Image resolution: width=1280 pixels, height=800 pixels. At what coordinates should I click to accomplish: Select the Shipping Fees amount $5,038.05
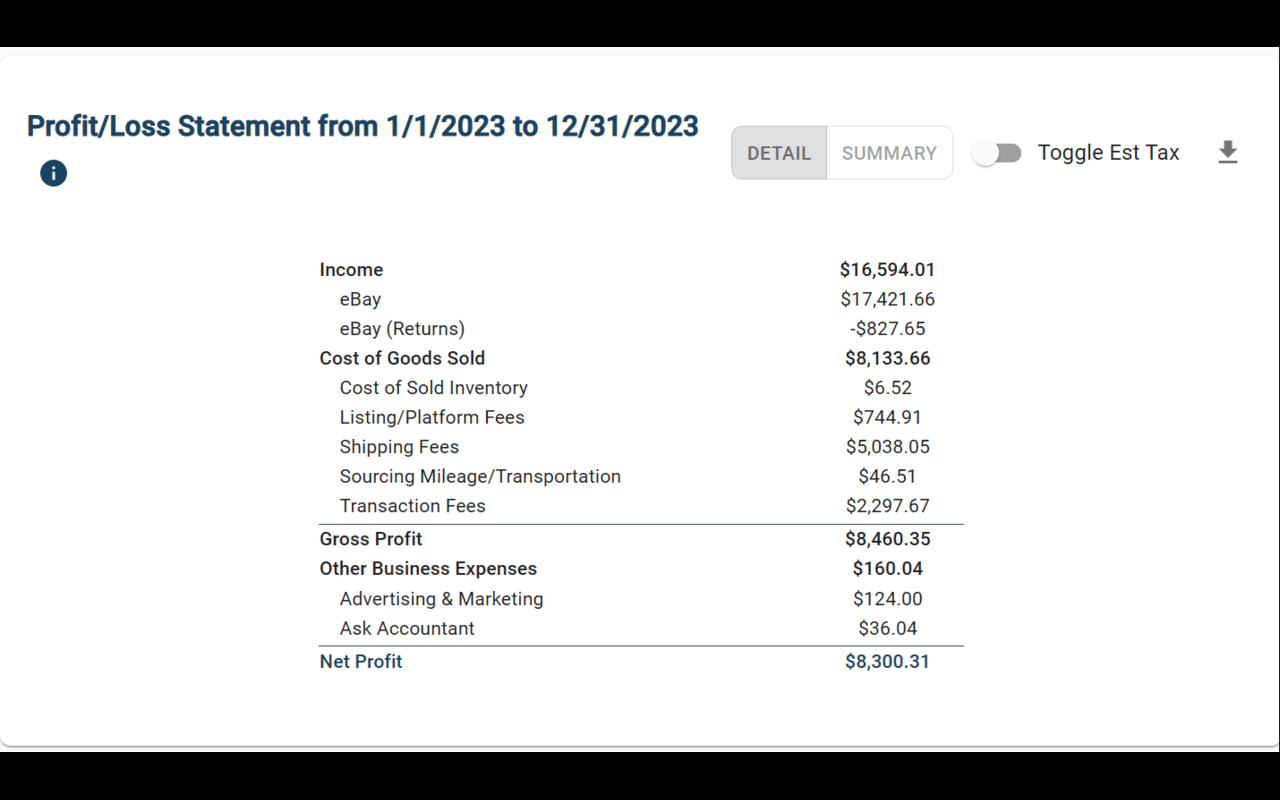pos(887,447)
